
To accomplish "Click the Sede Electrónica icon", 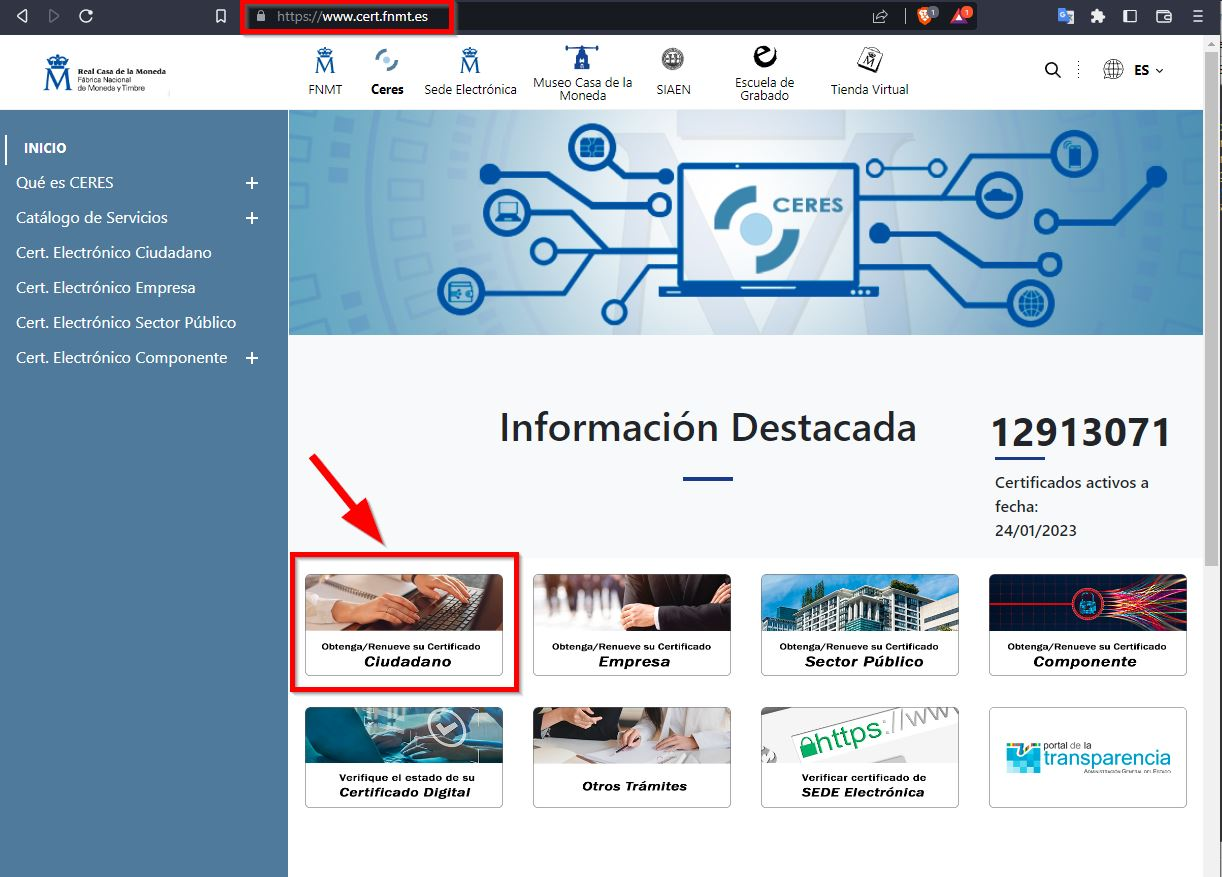I will [470, 69].
